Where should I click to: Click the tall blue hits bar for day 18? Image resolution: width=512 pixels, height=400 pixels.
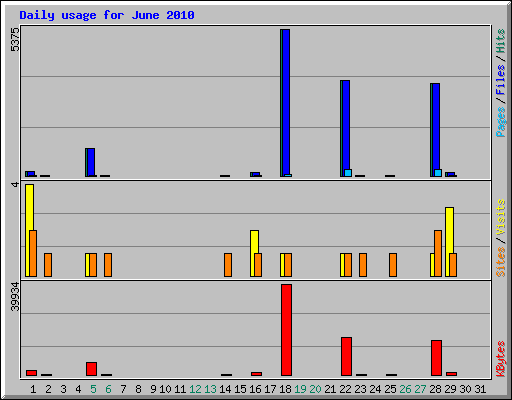click(x=286, y=103)
